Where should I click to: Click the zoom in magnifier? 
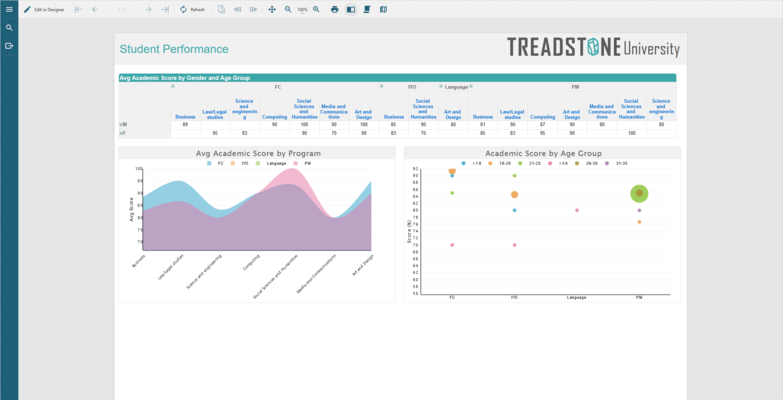(x=317, y=9)
